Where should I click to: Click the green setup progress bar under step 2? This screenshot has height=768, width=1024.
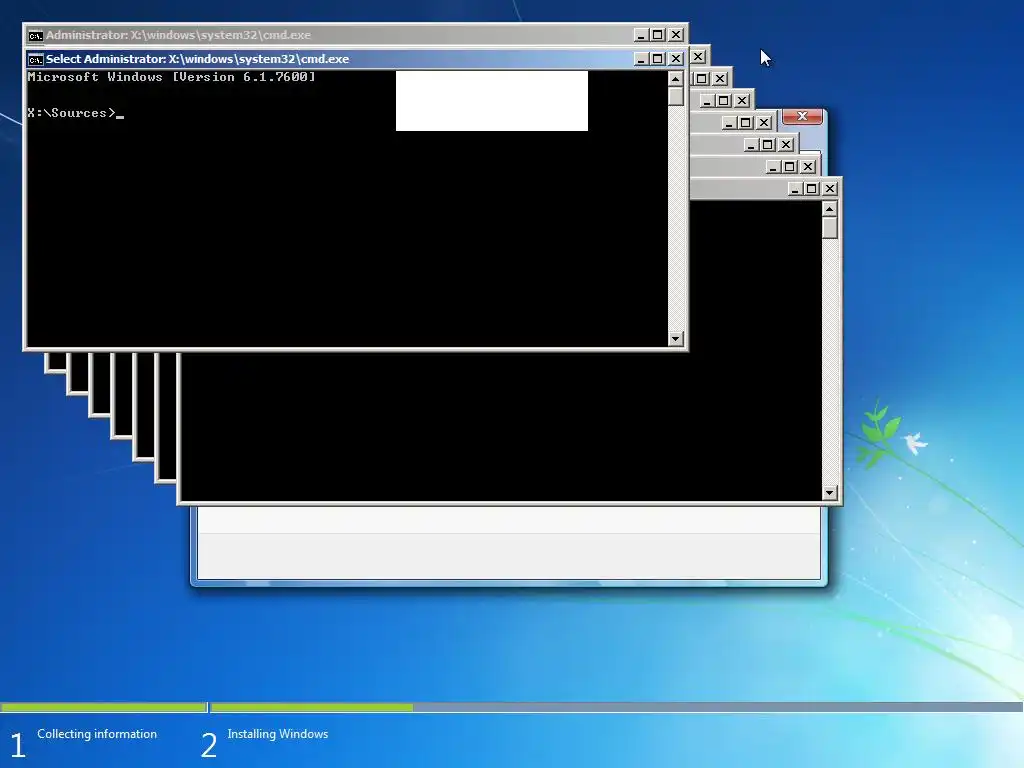tap(312, 707)
